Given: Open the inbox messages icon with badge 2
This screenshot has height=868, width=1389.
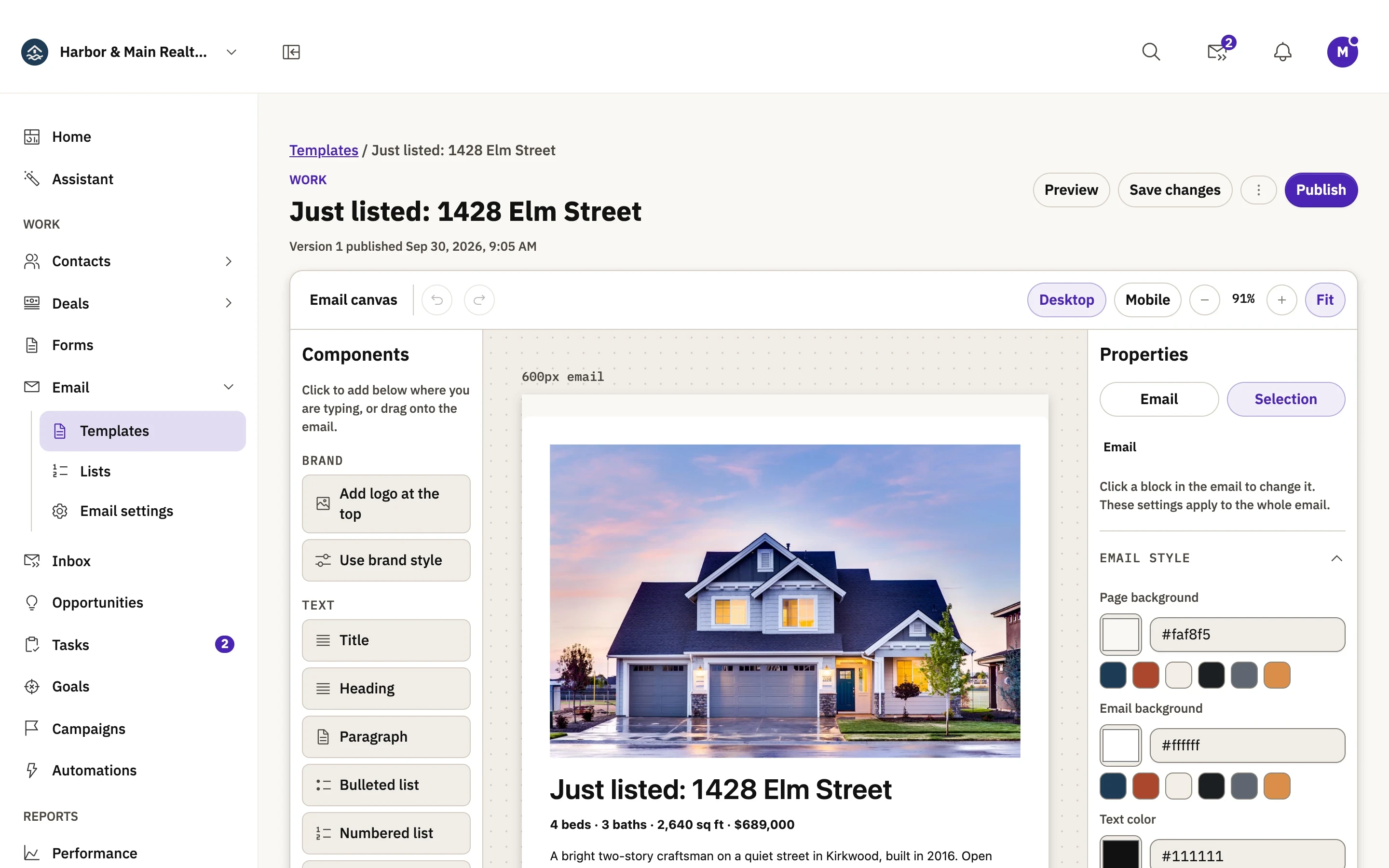Looking at the screenshot, I should point(1217,52).
